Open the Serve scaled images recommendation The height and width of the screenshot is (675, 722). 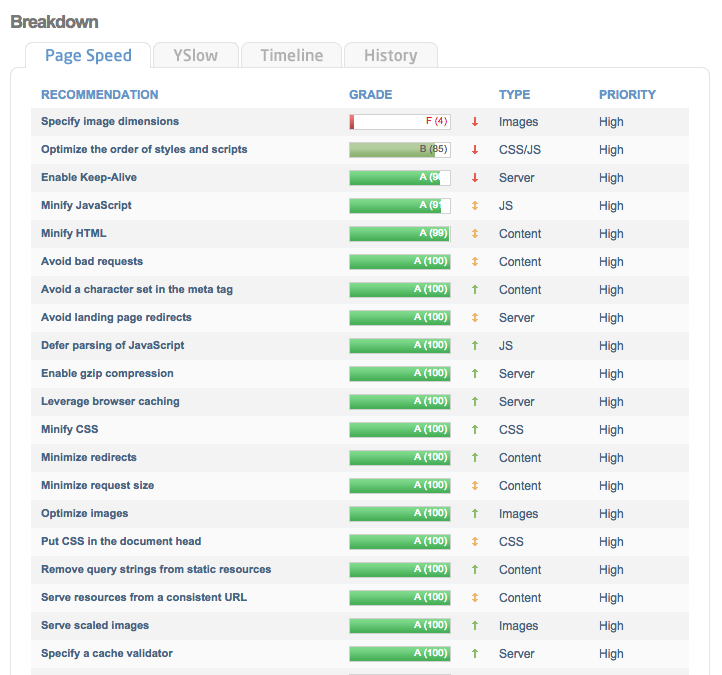point(95,626)
